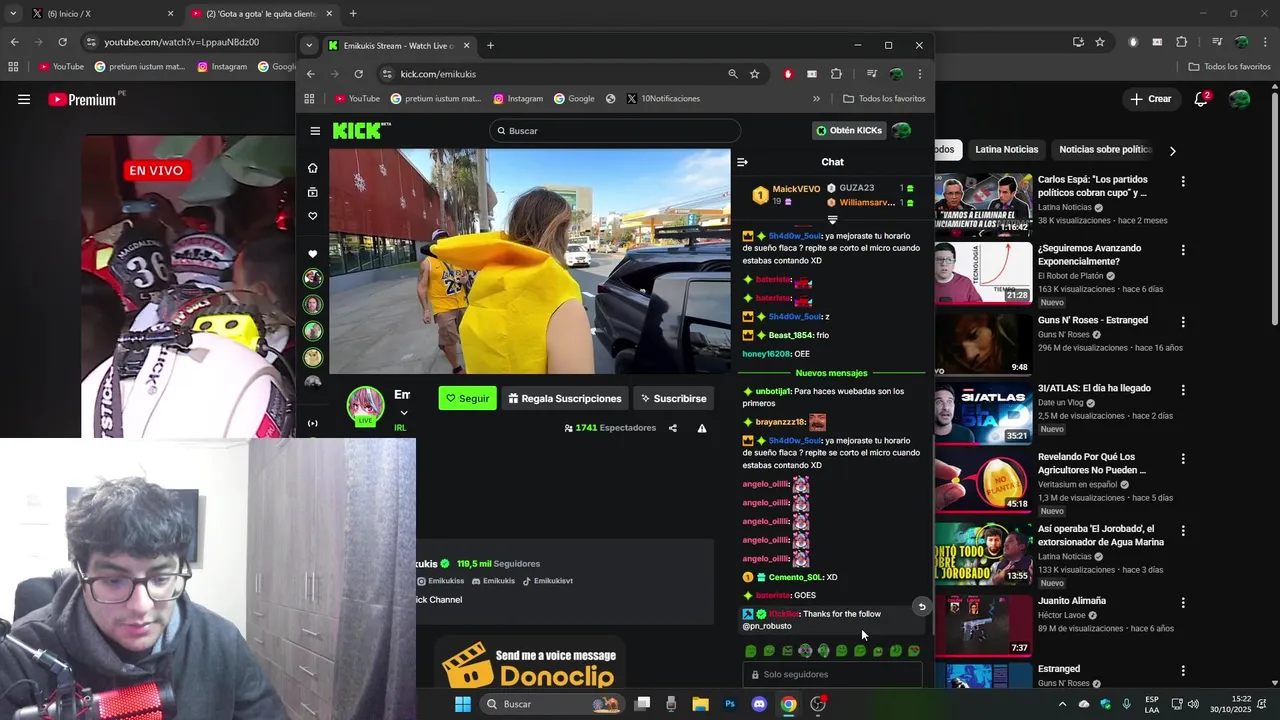Resume chat scroll arrow button
The height and width of the screenshot is (720, 1280).
[x=922, y=606]
